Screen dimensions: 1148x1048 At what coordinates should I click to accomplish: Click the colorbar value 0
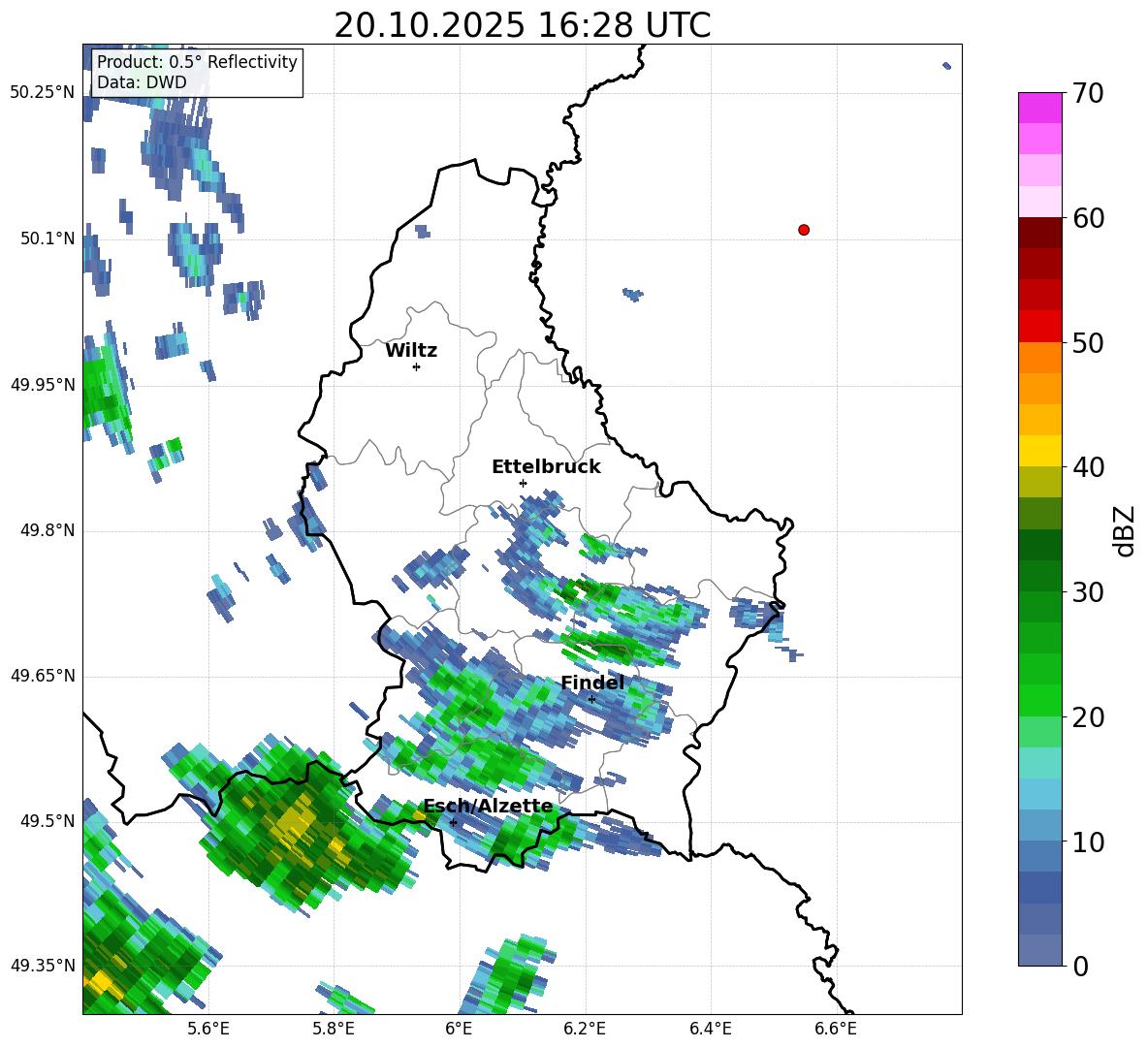[x=1080, y=966]
